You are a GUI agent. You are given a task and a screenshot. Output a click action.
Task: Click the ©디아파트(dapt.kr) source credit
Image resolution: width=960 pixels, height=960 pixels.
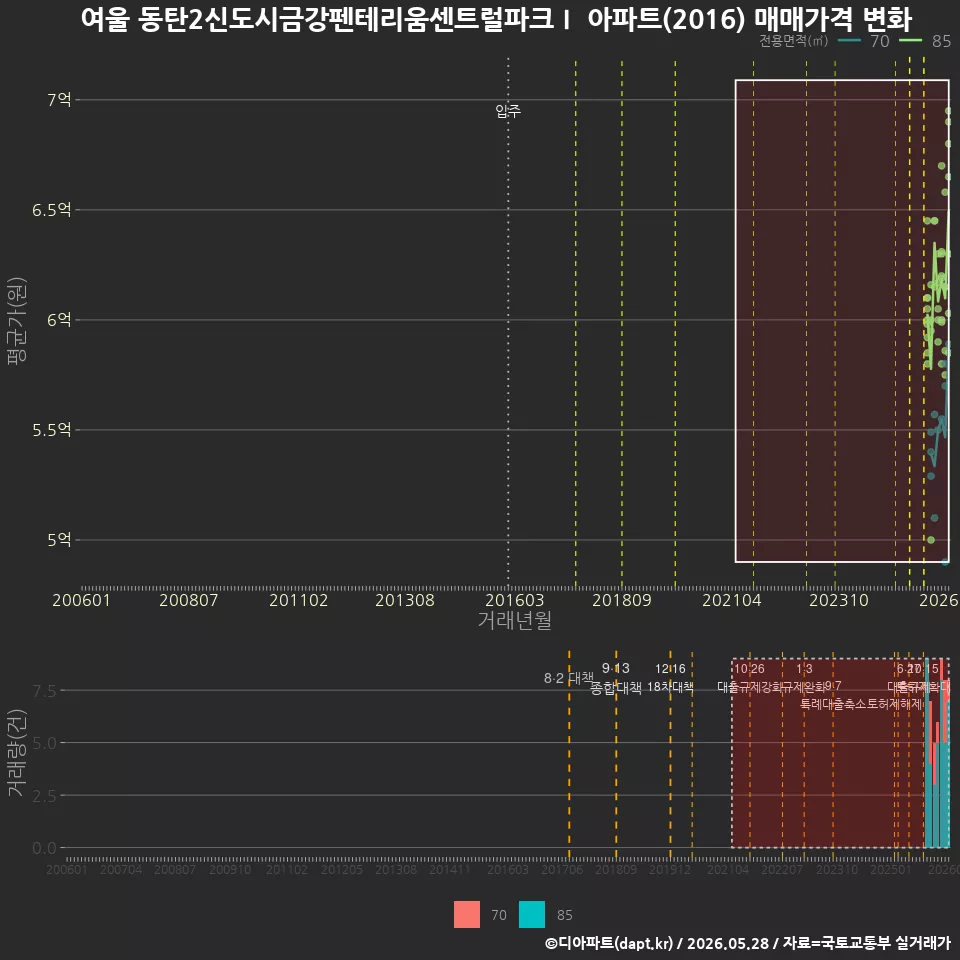tap(609, 943)
